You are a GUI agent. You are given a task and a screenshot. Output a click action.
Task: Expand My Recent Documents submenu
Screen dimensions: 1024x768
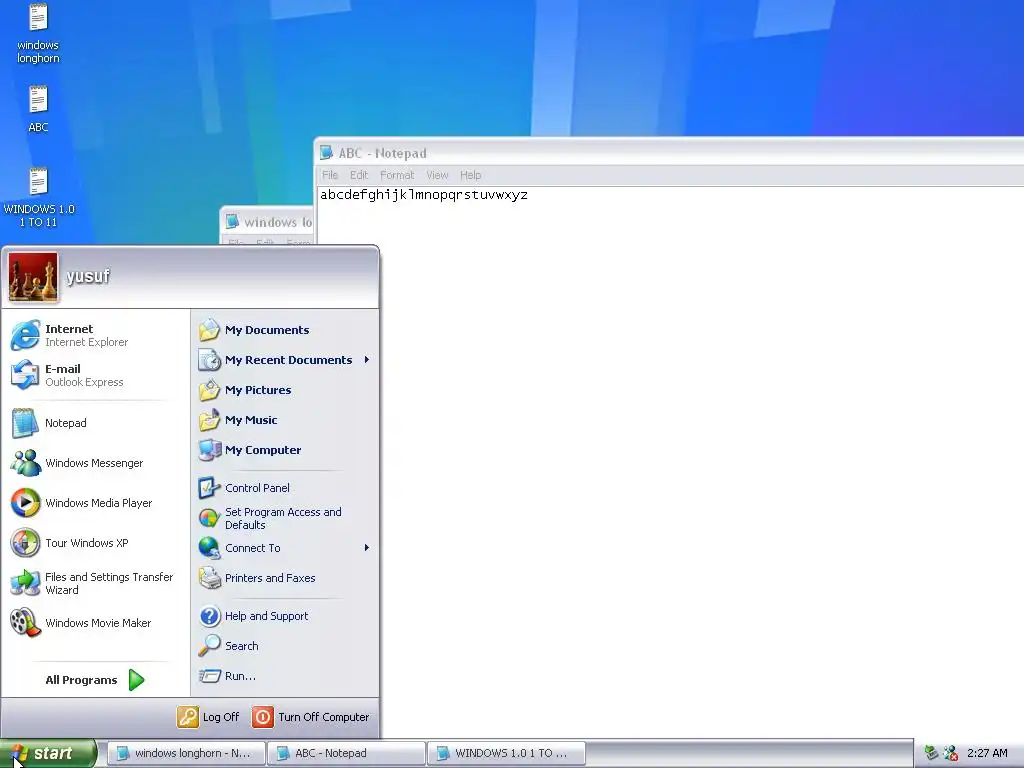pyautogui.click(x=285, y=360)
